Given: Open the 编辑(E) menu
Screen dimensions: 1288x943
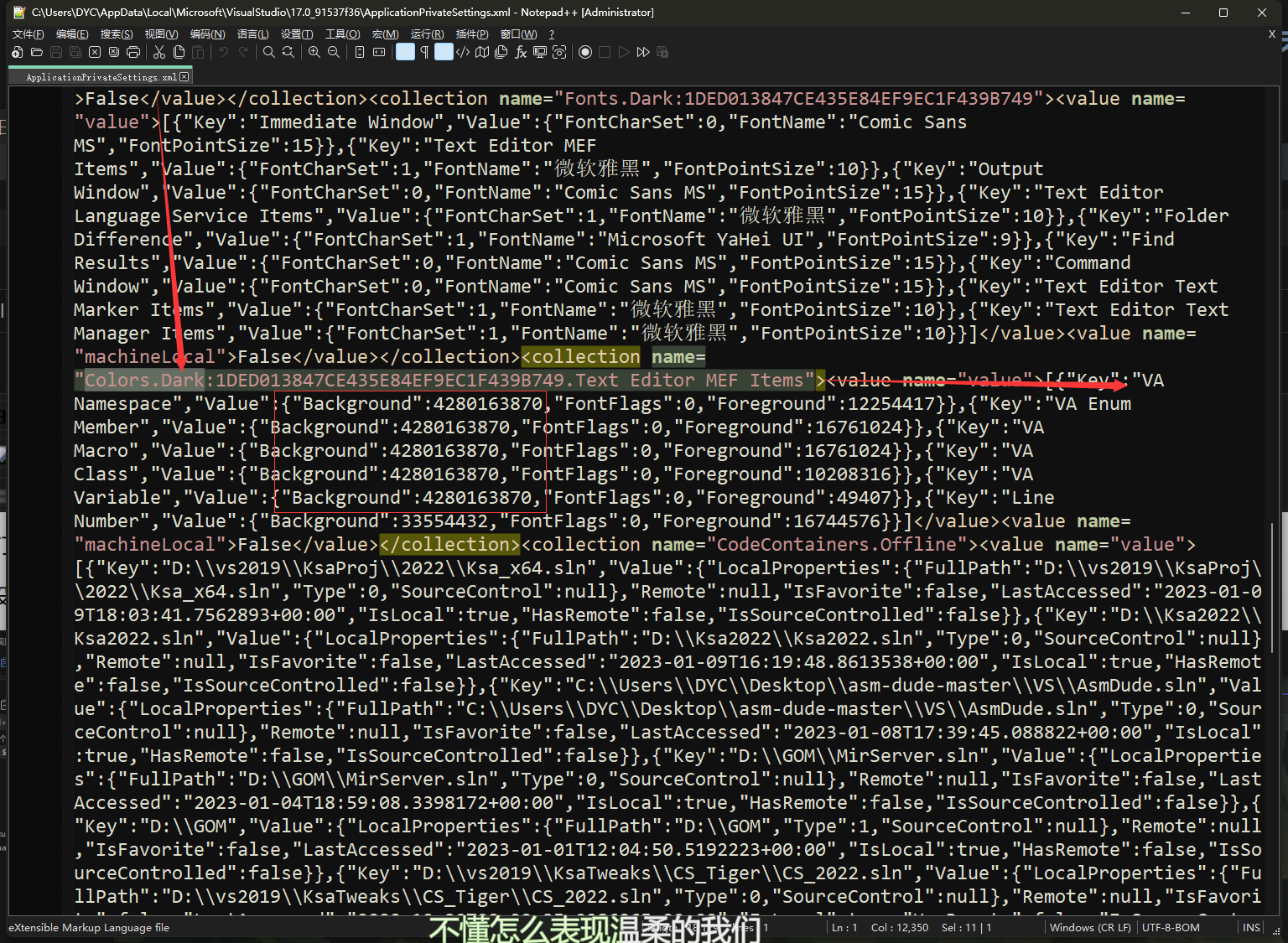Looking at the screenshot, I should (72, 34).
